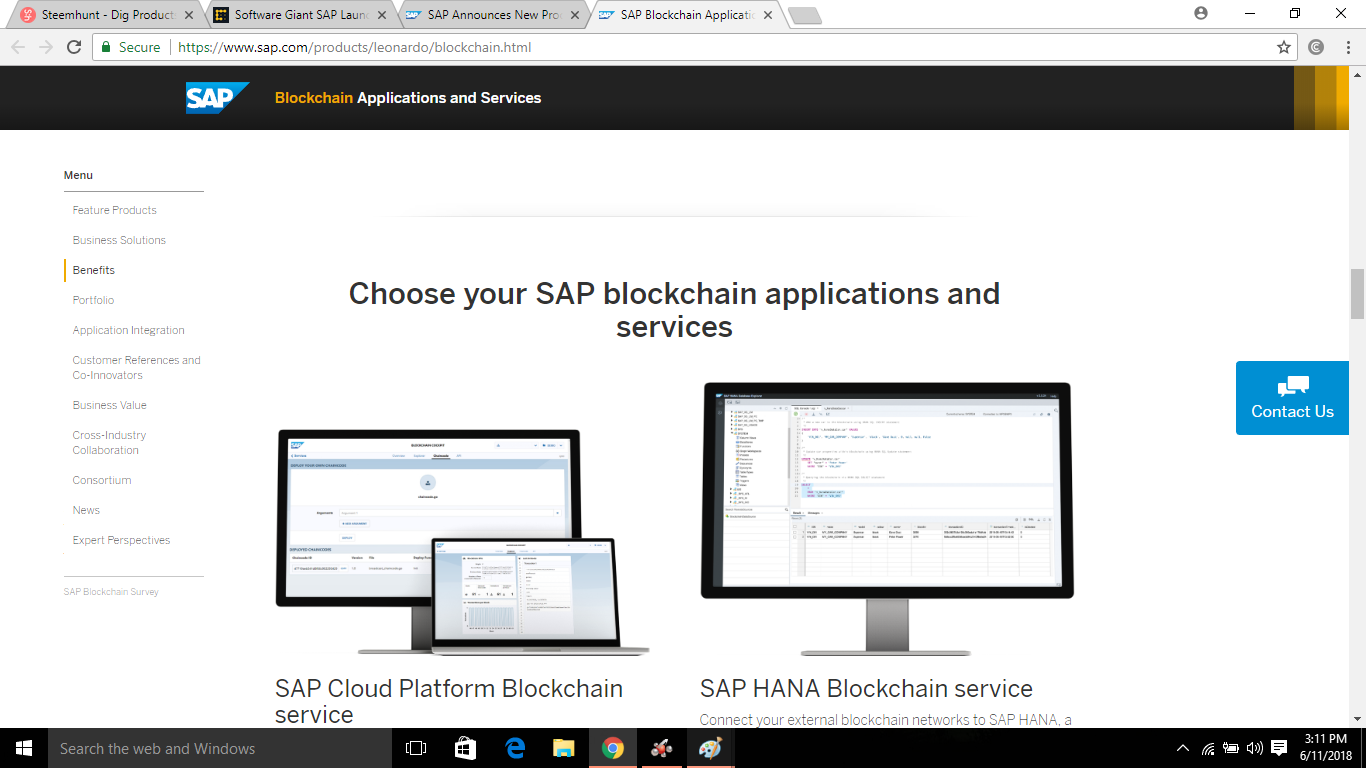Click the browser forward arrow
This screenshot has height=768, width=1366.
coord(46,47)
